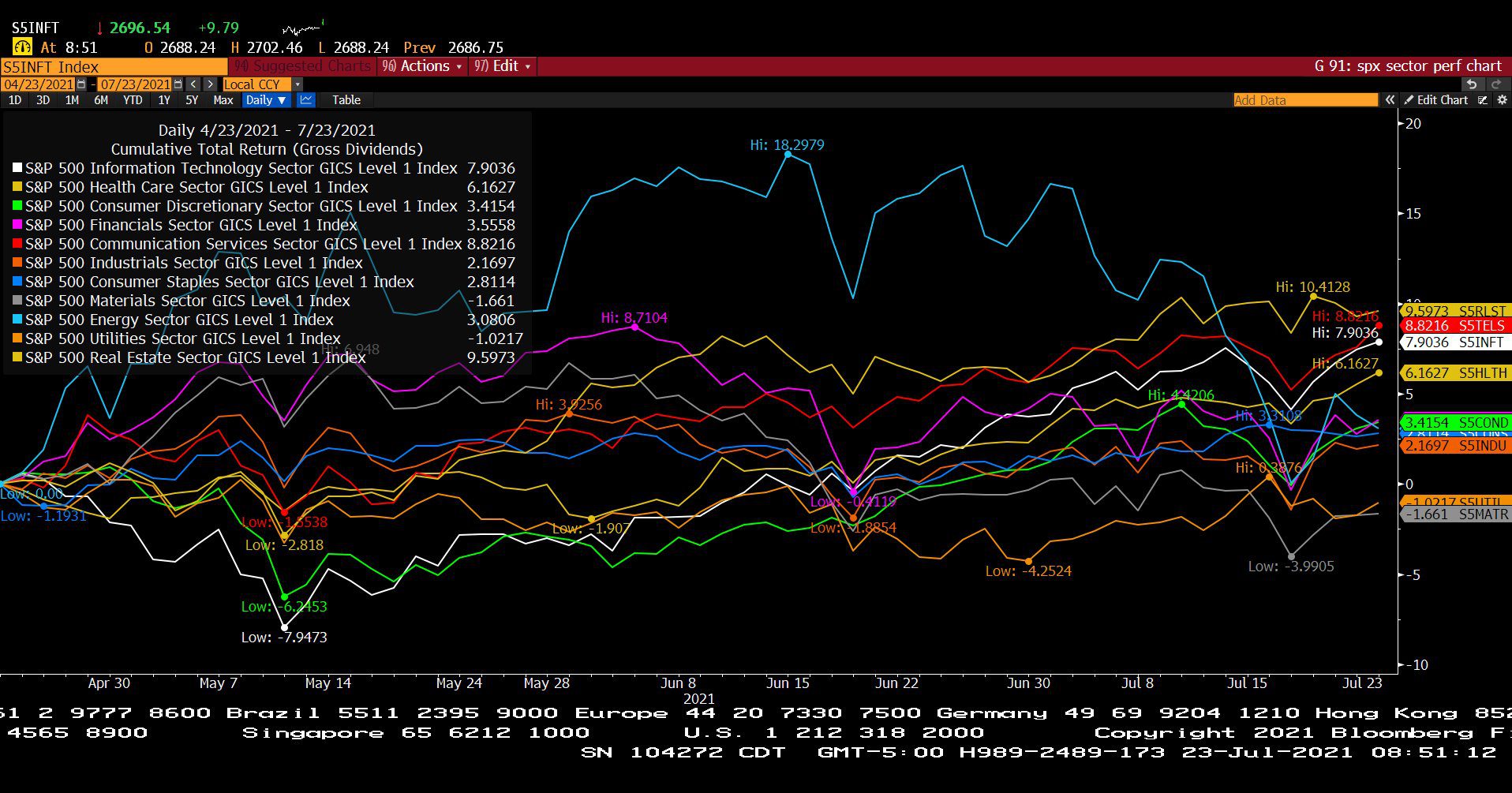This screenshot has height=793, width=1512.
Task: Select the 5Y time range
Action: [192, 100]
